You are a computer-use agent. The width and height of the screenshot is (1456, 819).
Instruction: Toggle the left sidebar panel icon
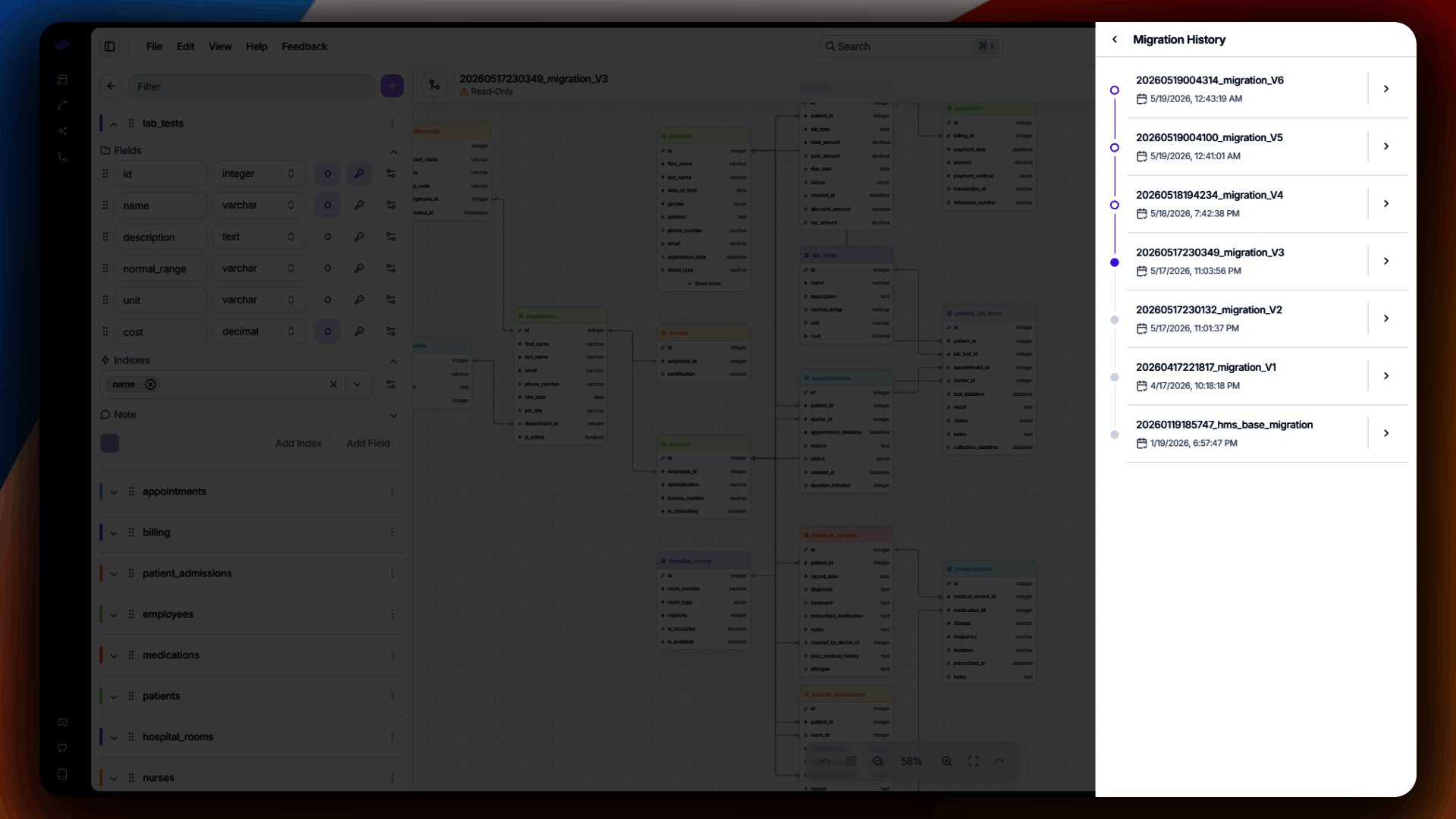(x=110, y=46)
